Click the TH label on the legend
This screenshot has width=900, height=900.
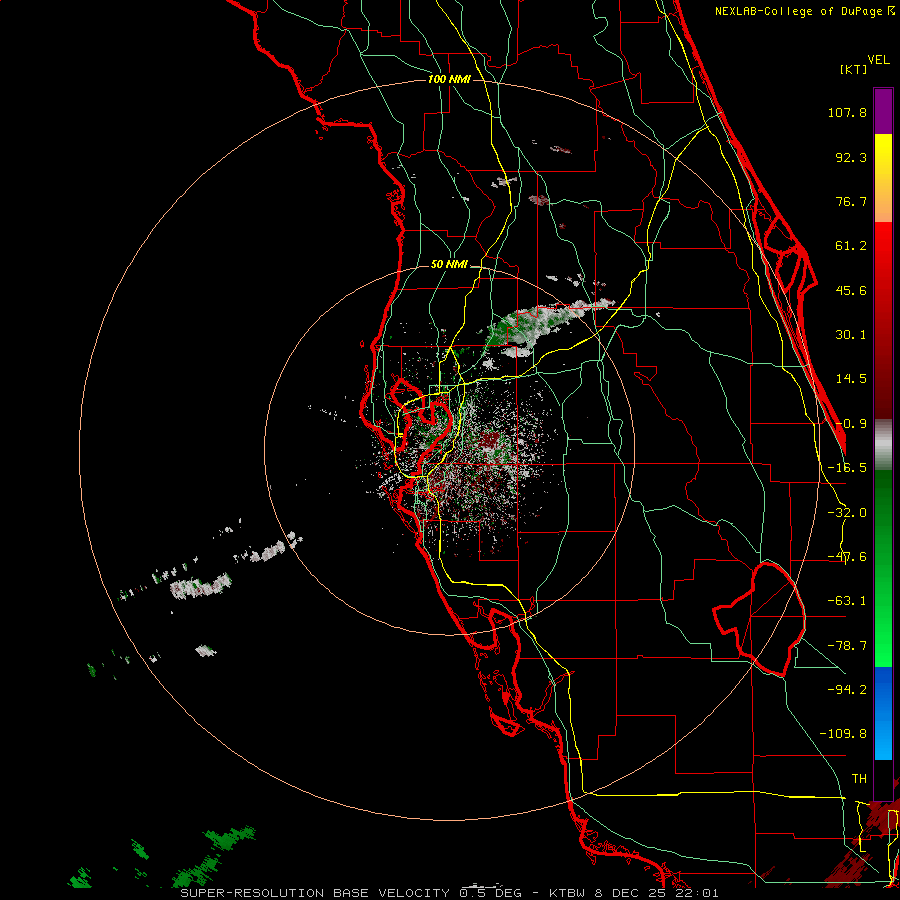point(859,779)
